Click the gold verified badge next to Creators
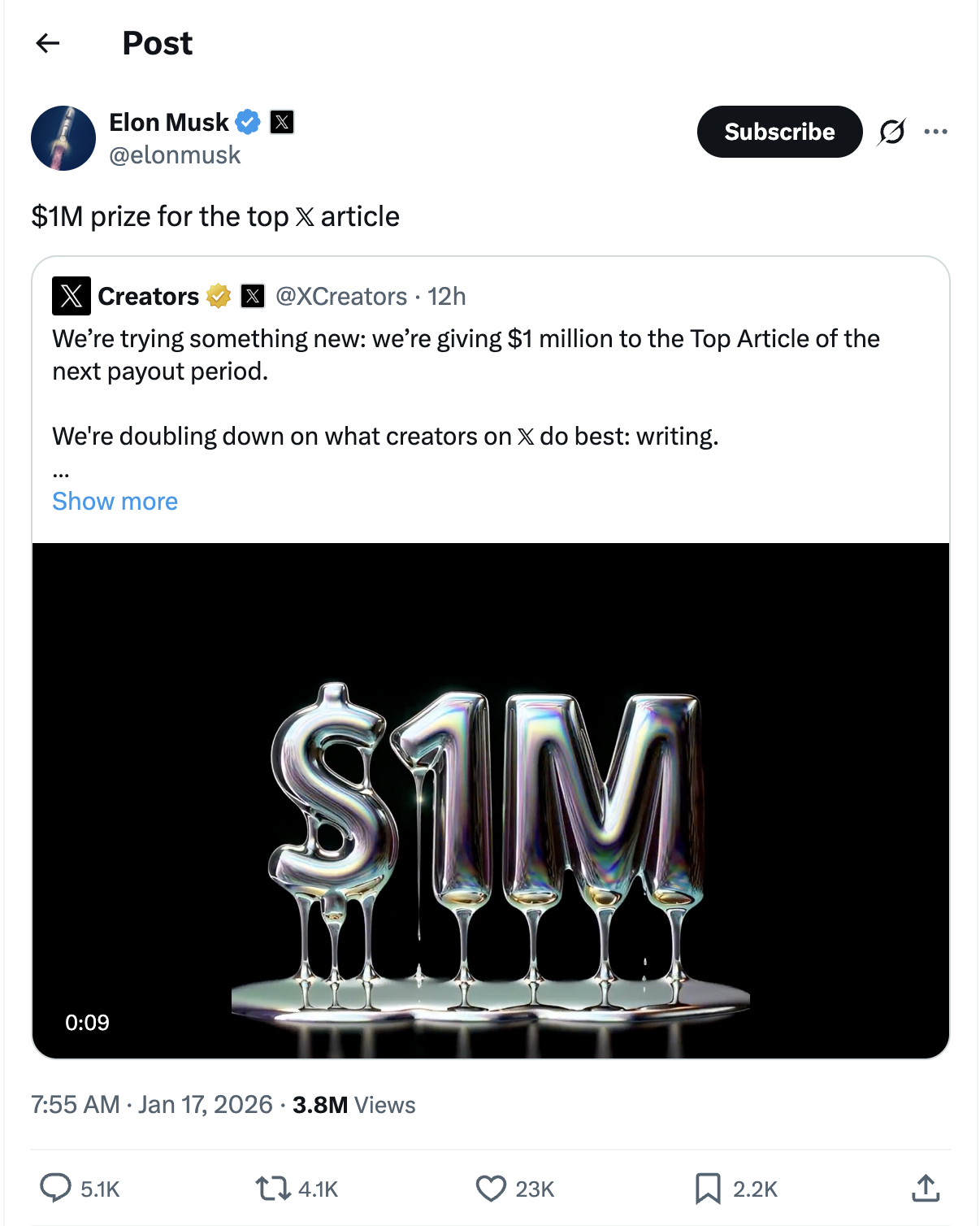 216,296
